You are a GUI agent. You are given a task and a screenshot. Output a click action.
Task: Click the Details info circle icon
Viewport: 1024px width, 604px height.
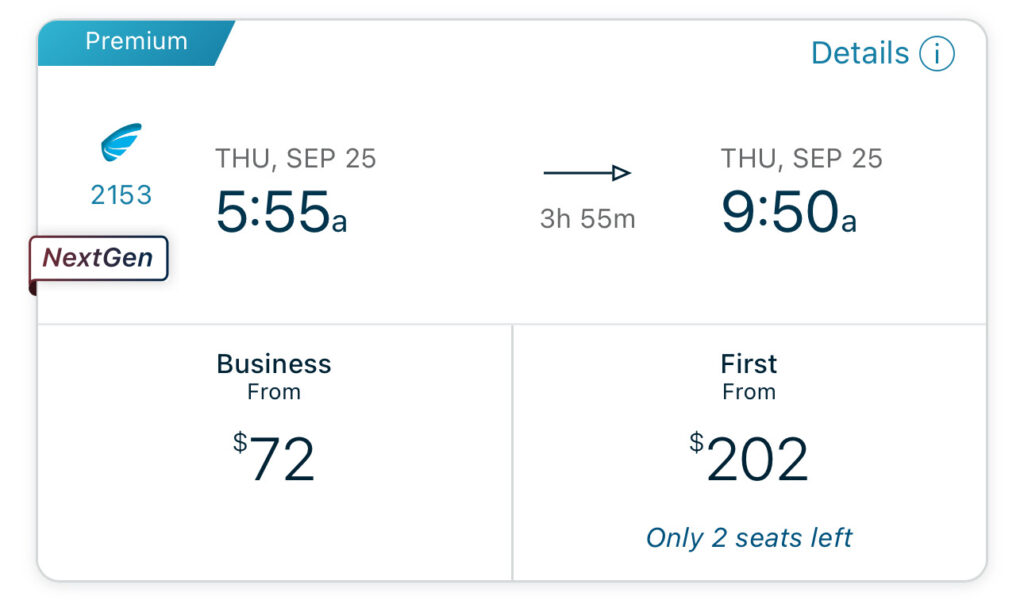[936, 54]
